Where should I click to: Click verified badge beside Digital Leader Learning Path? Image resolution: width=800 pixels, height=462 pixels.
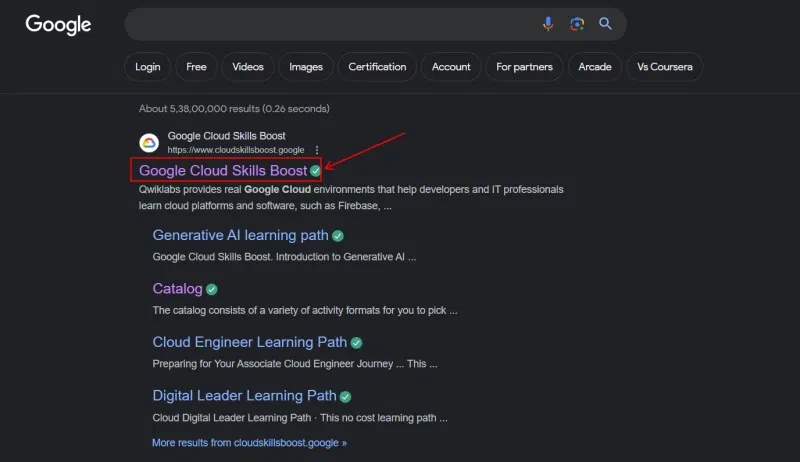(345, 397)
